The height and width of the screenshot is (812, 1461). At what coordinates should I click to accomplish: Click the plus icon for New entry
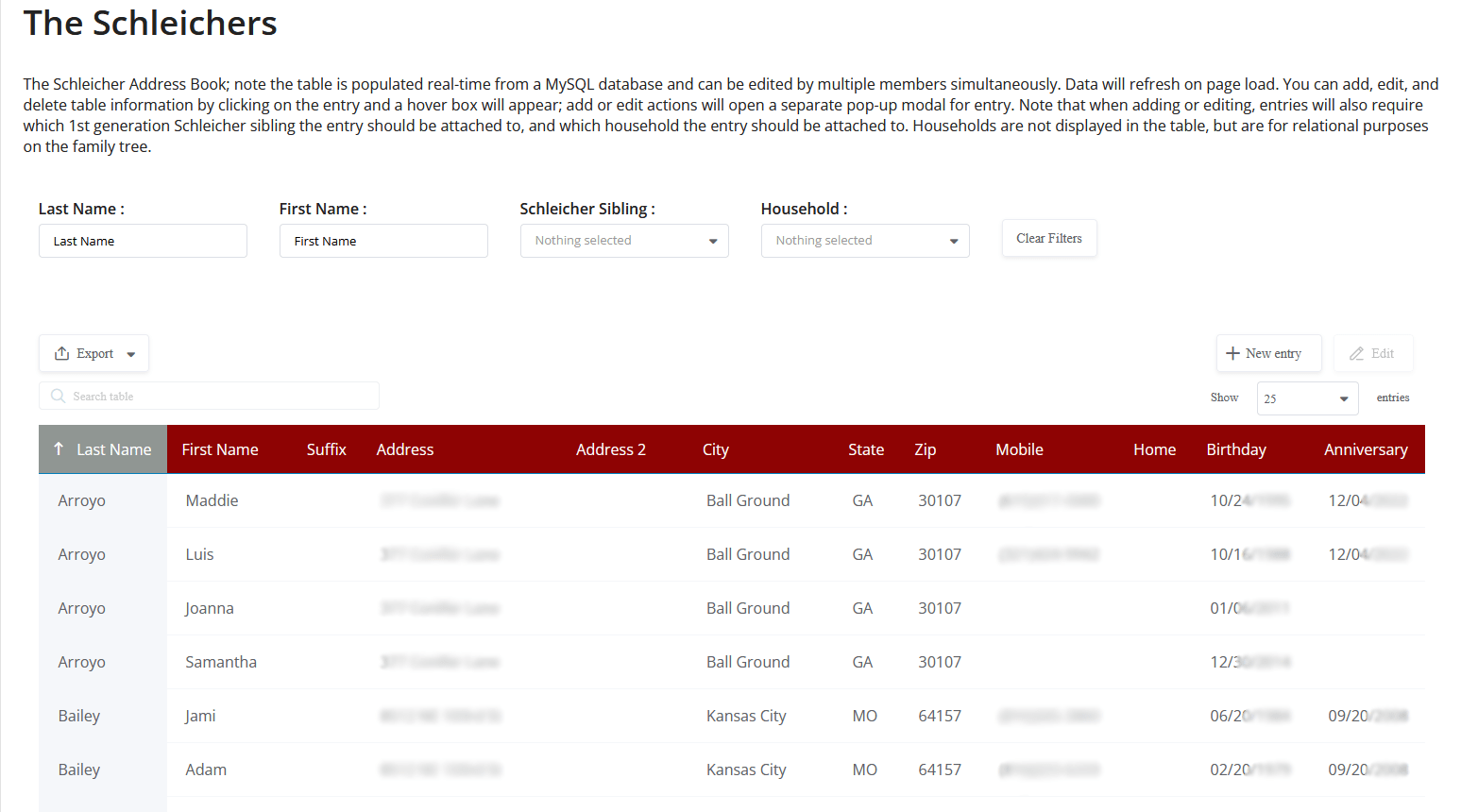tap(1232, 353)
